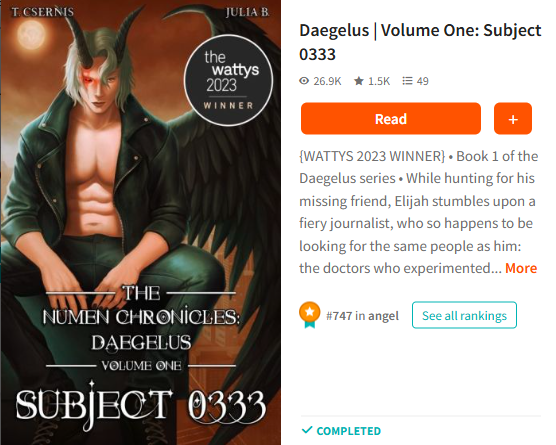Start reading with the Read button
This screenshot has width=556, height=445.
click(x=391, y=119)
